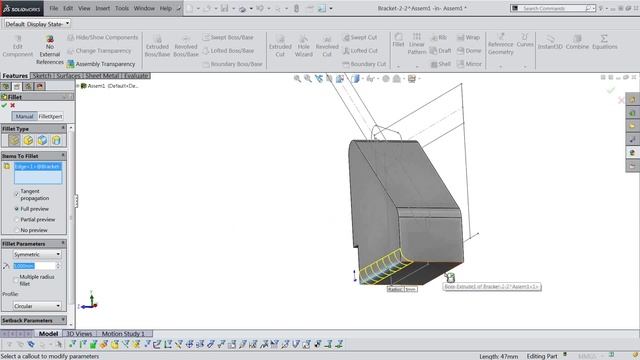Click the Search Commands field
This screenshot has height=360, width=640.
(x=552, y=8)
